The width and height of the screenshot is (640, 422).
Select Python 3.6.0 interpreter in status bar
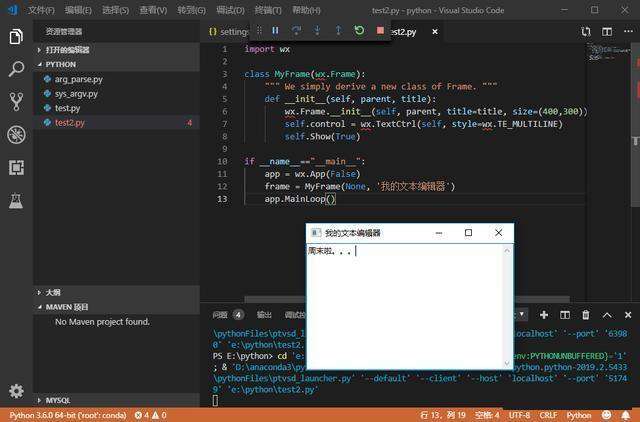(68, 415)
